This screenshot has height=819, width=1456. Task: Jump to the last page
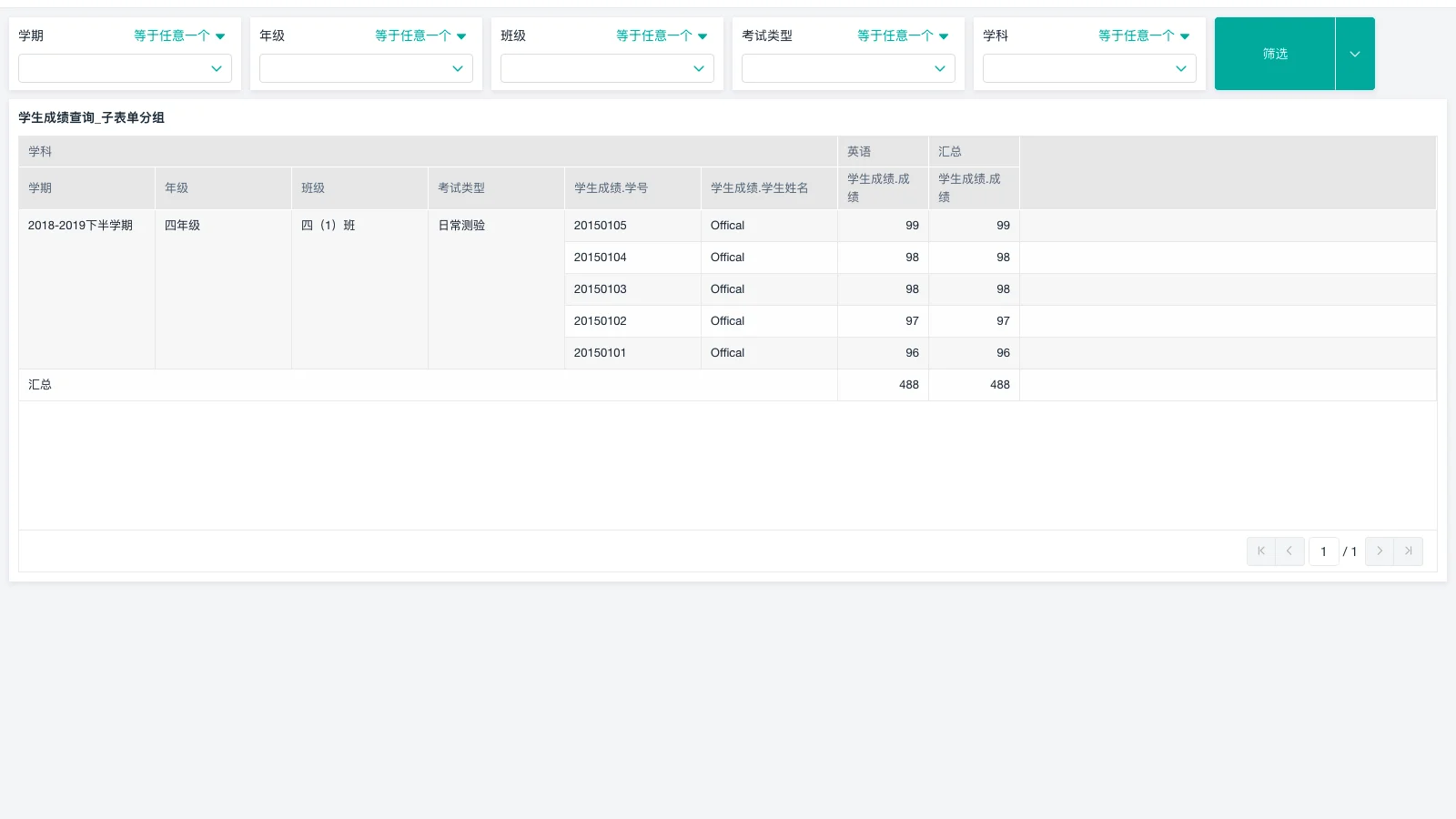click(x=1408, y=551)
